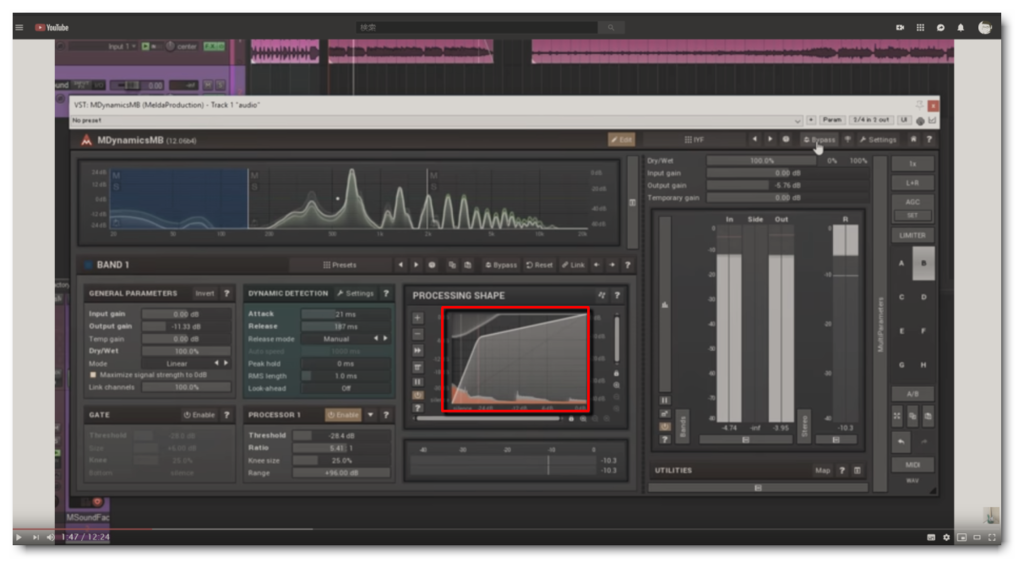Paste Band 1 settings icon

[468, 265]
